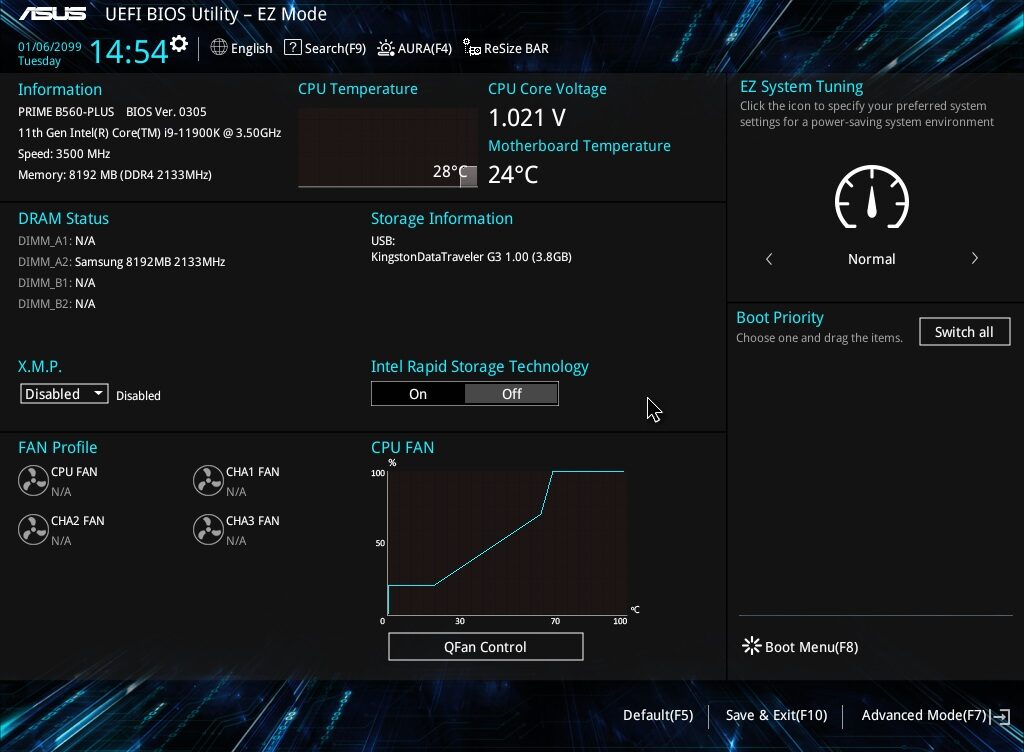Click the CPU Temperature graph
Image resolution: width=1024 pixels, height=752 pixels.
click(388, 148)
